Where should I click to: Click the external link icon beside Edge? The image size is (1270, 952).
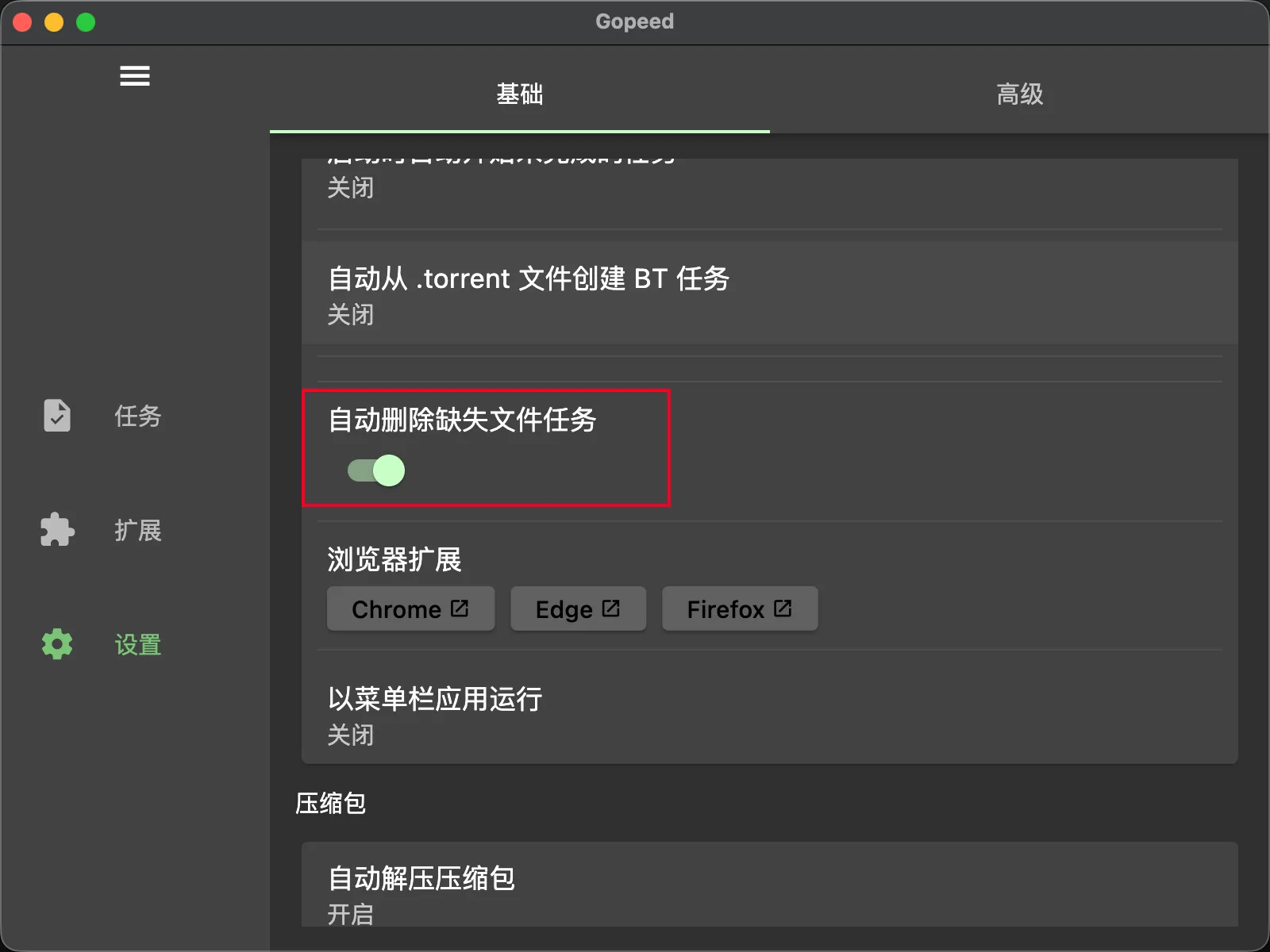610,608
